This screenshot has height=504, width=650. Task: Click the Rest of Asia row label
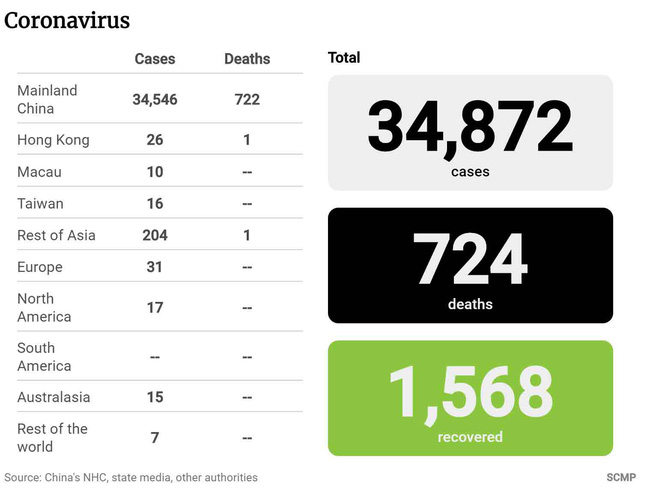pyautogui.click(x=58, y=235)
